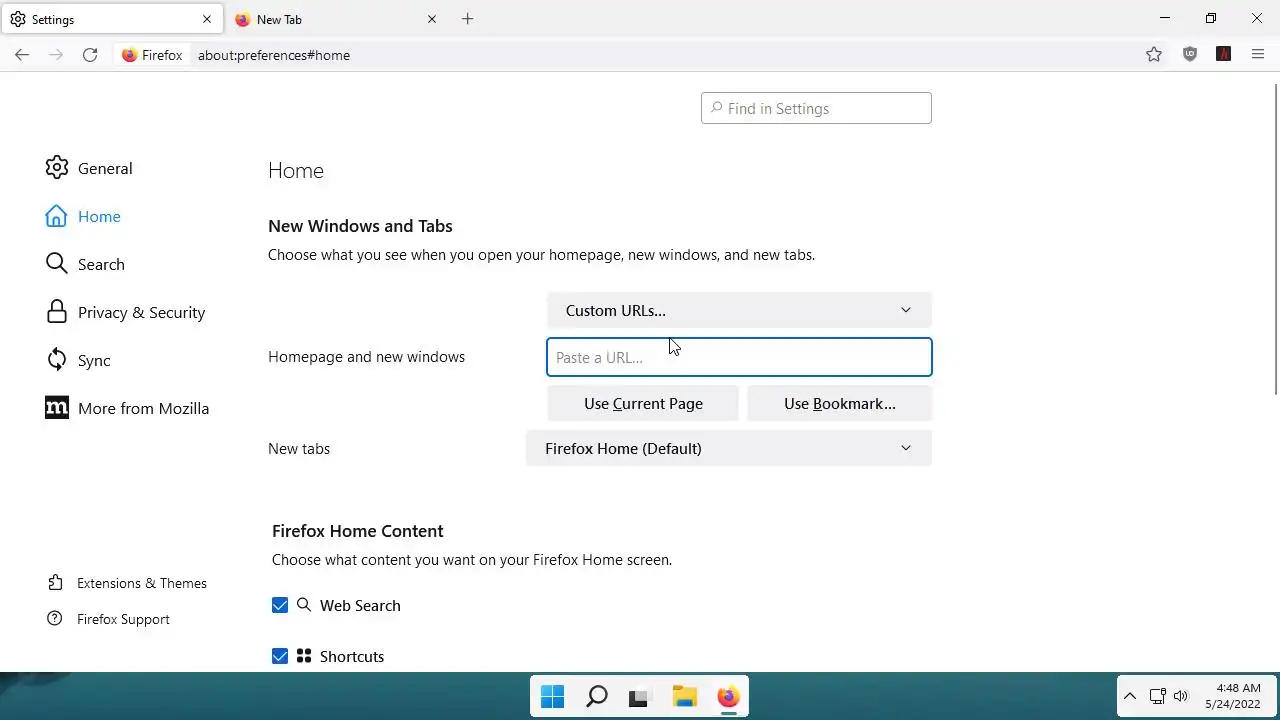This screenshot has height=720, width=1280.
Task: Click the Firefox identity icon in address bar
Action: pos(152,55)
